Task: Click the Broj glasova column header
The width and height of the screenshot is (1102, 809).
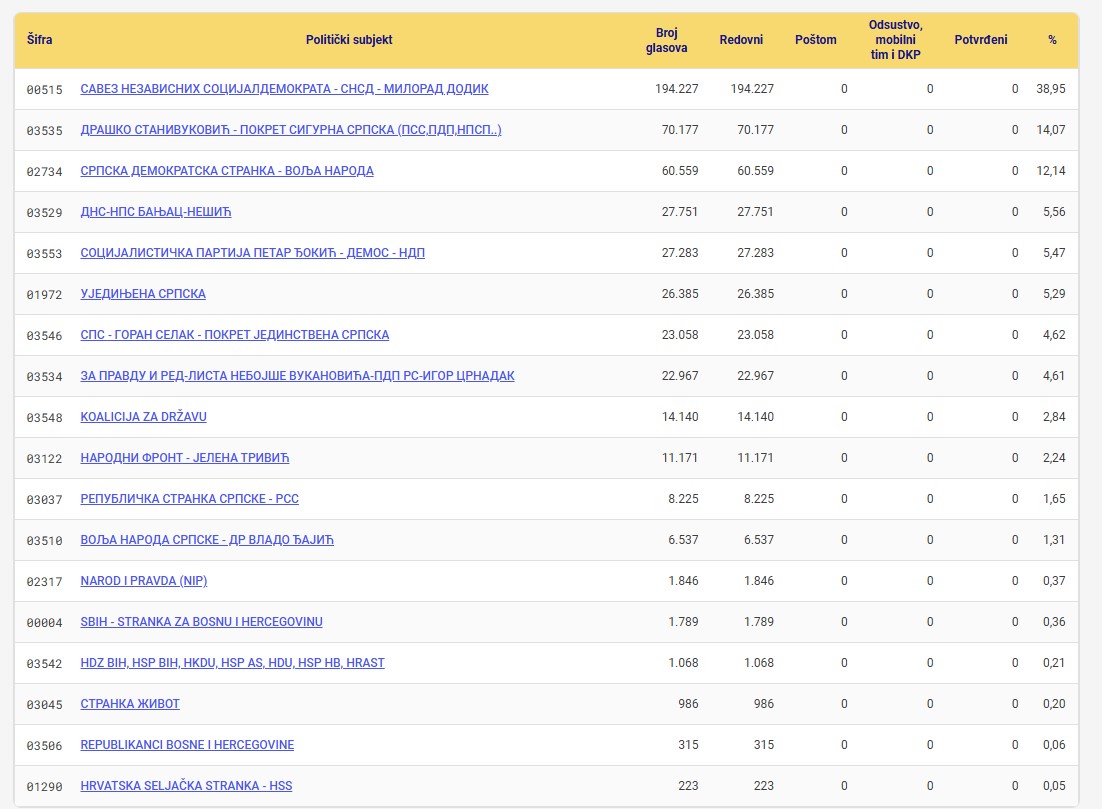Action: 666,40
